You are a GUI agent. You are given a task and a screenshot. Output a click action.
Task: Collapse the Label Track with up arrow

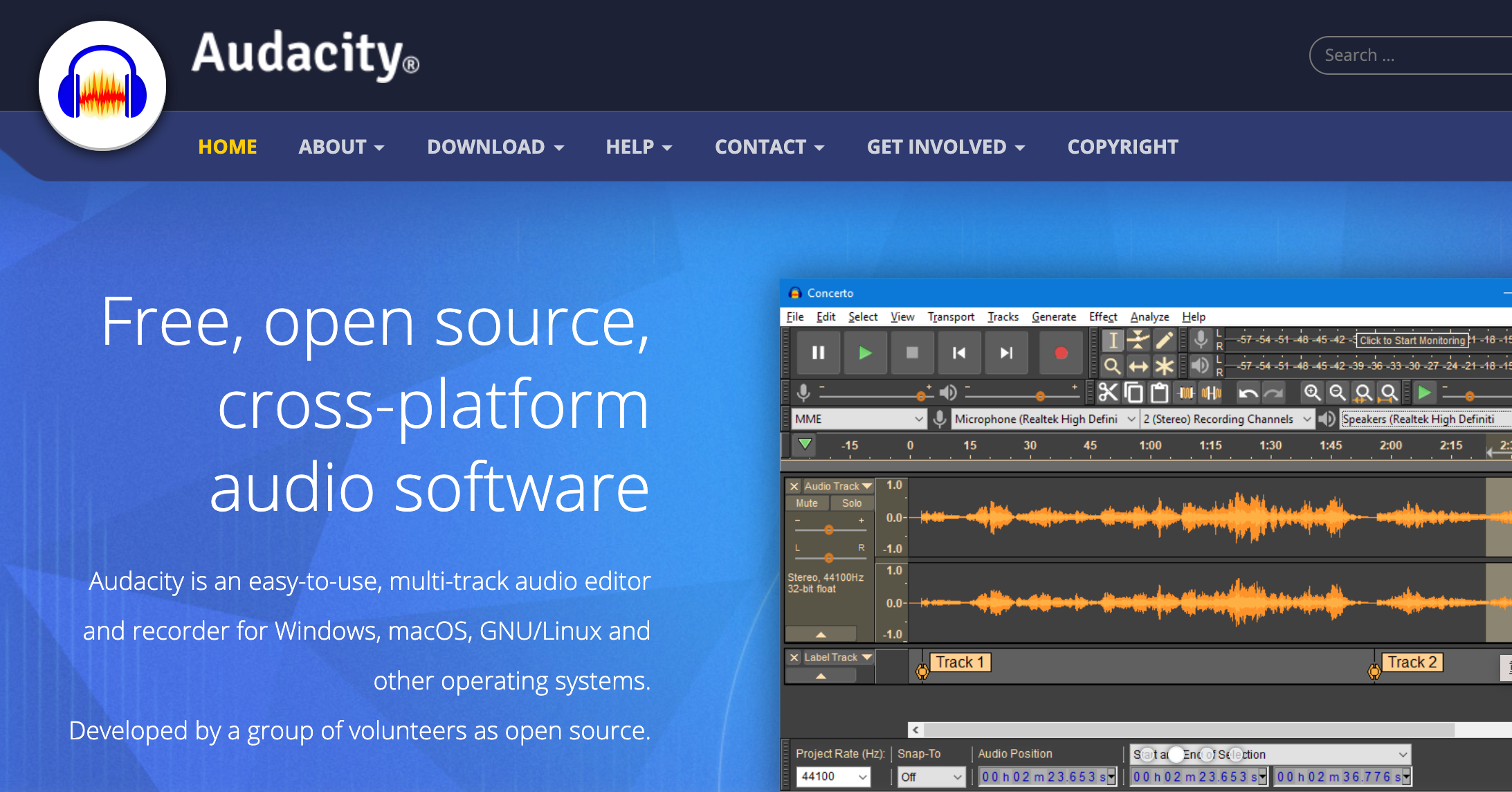point(821,676)
